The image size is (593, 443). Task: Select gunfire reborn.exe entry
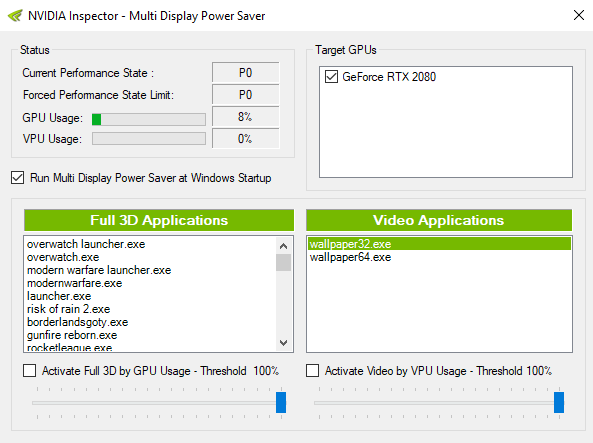click(72, 335)
